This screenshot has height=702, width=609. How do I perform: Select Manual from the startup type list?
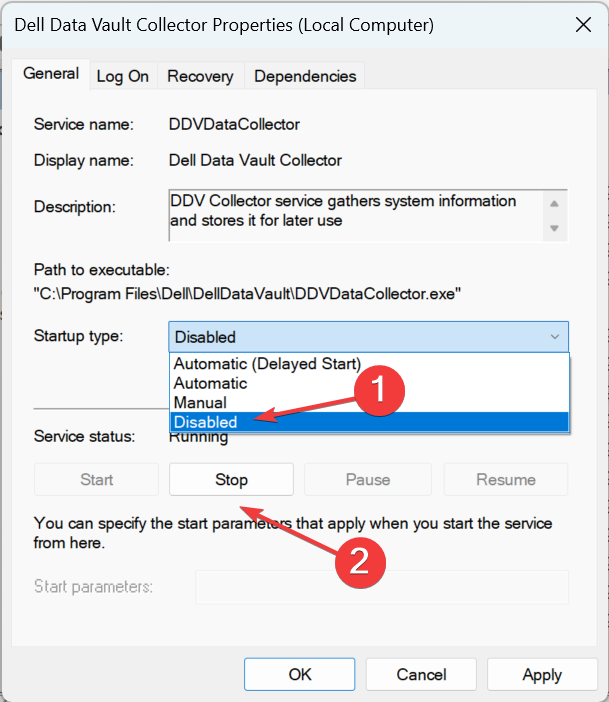pos(200,403)
